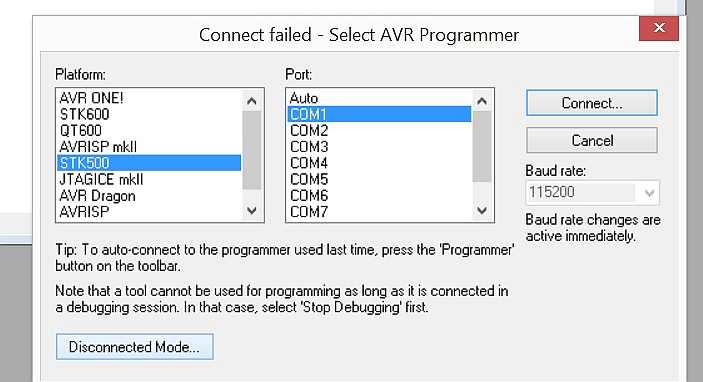Select AVR ONE! platform
Viewport: 703px width, 382px height.
point(149,98)
